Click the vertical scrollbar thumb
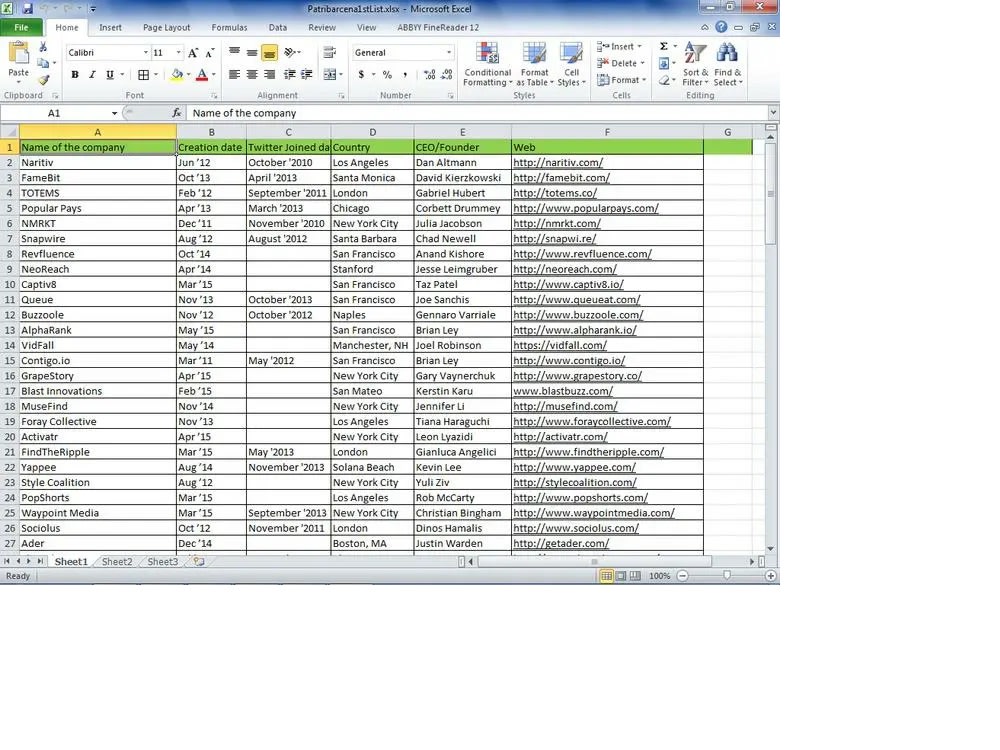 tap(770, 193)
